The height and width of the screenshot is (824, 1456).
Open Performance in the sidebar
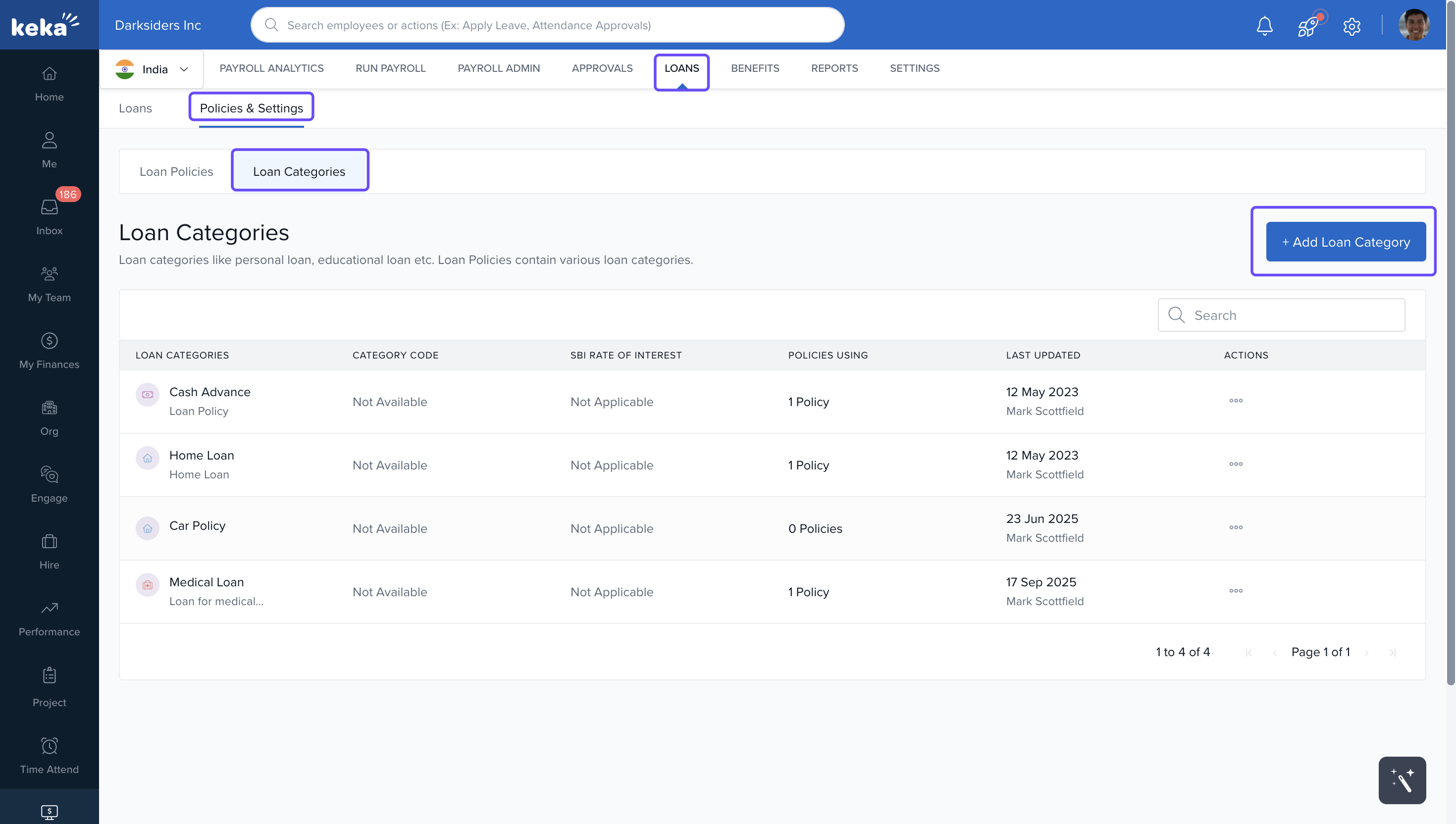point(49,618)
